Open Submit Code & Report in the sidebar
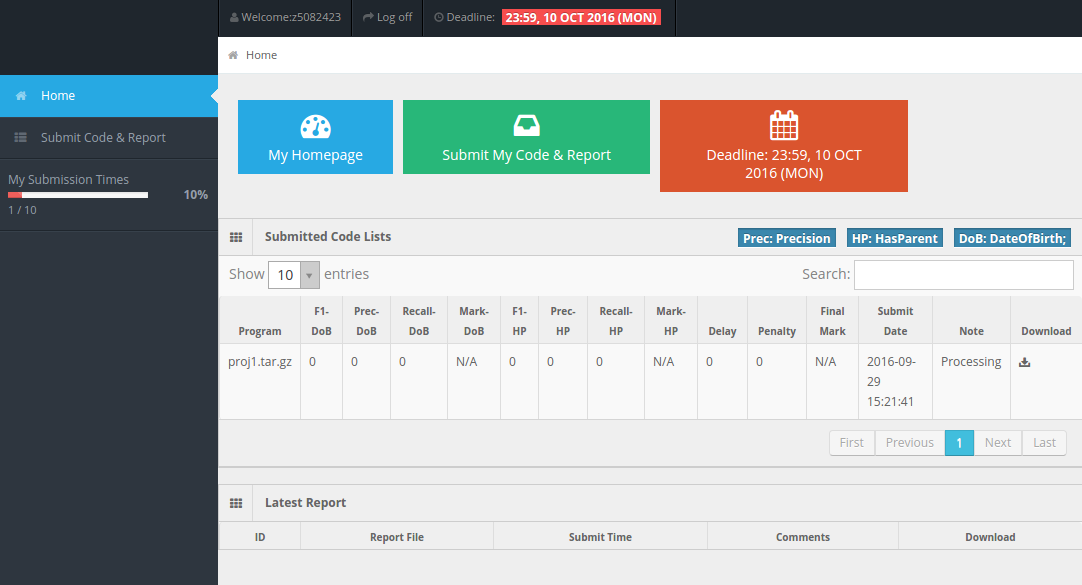Viewport: 1082px width, 585px height. (103, 138)
